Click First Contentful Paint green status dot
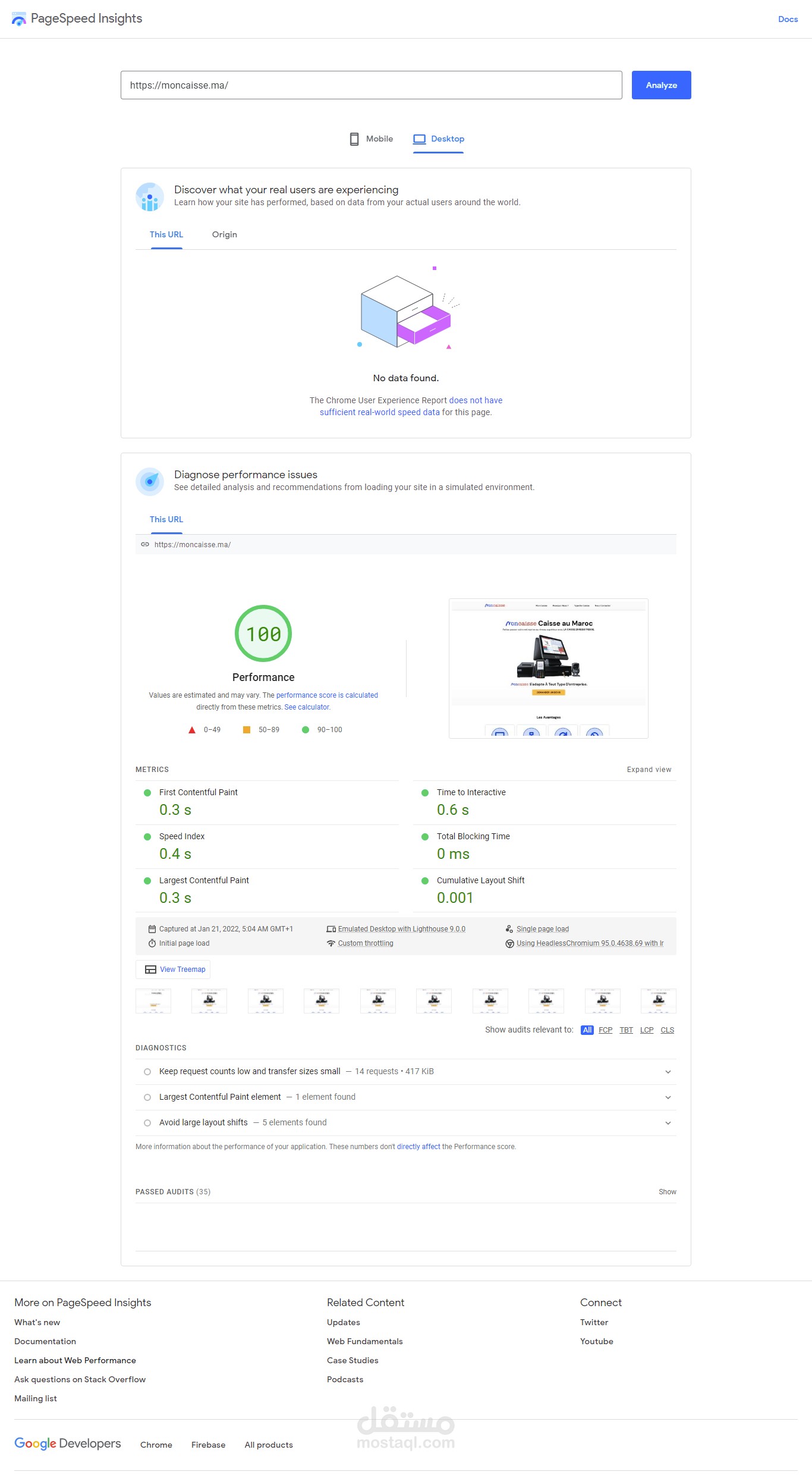This screenshot has width=812, height=1481. 147,793
